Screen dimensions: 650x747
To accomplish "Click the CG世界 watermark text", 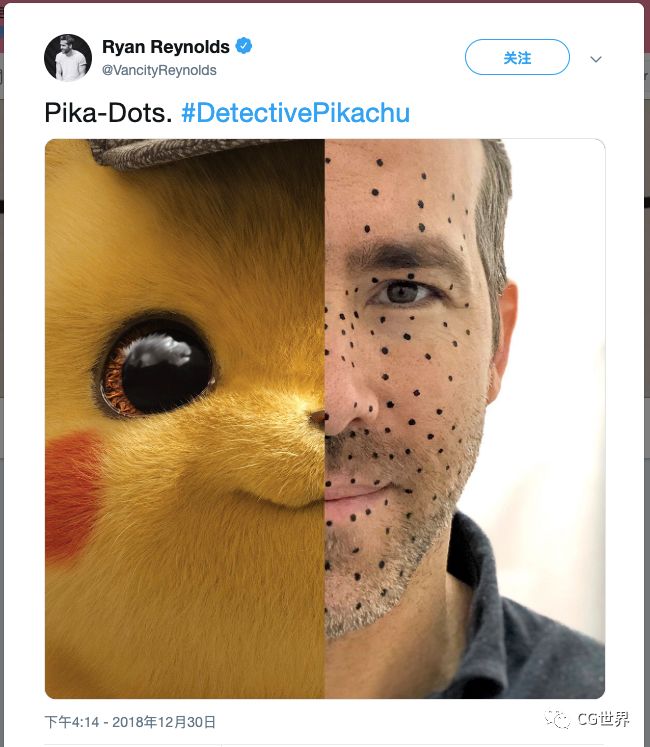I will tap(603, 718).
